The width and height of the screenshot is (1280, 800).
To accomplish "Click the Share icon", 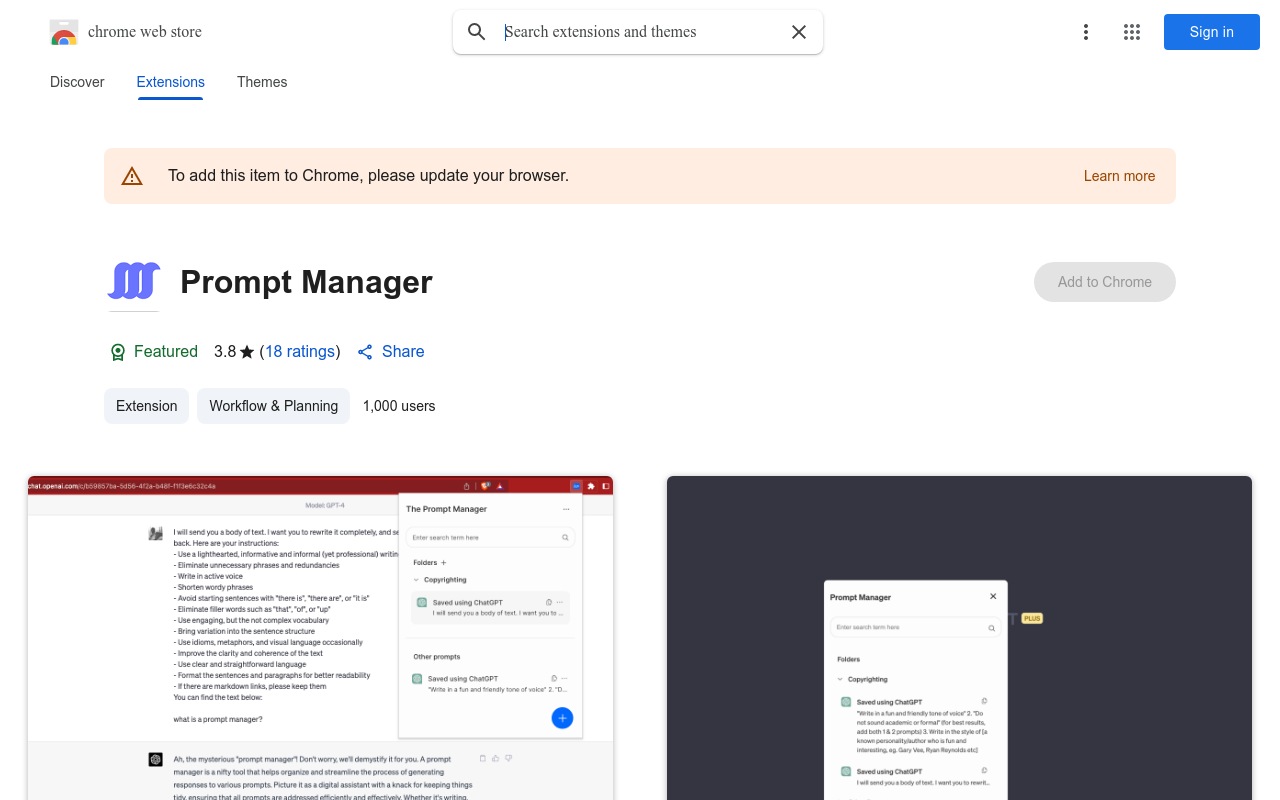I will click(x=365, y=352).
